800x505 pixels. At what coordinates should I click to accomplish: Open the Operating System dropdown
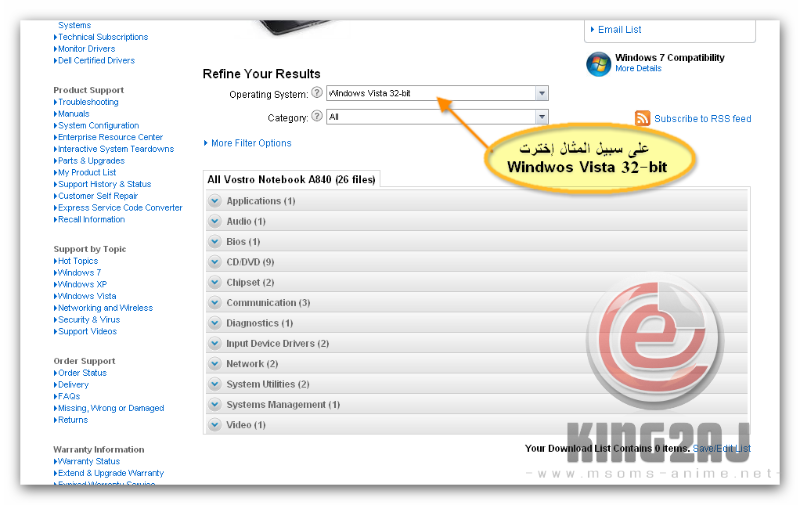[541, 93]
